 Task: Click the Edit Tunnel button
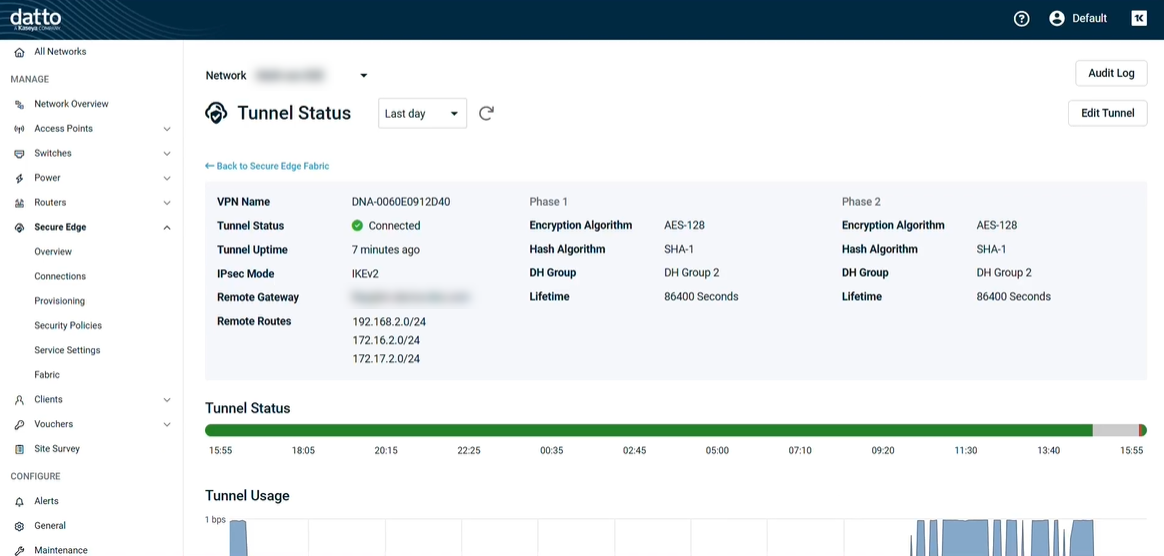point(1107,114)
